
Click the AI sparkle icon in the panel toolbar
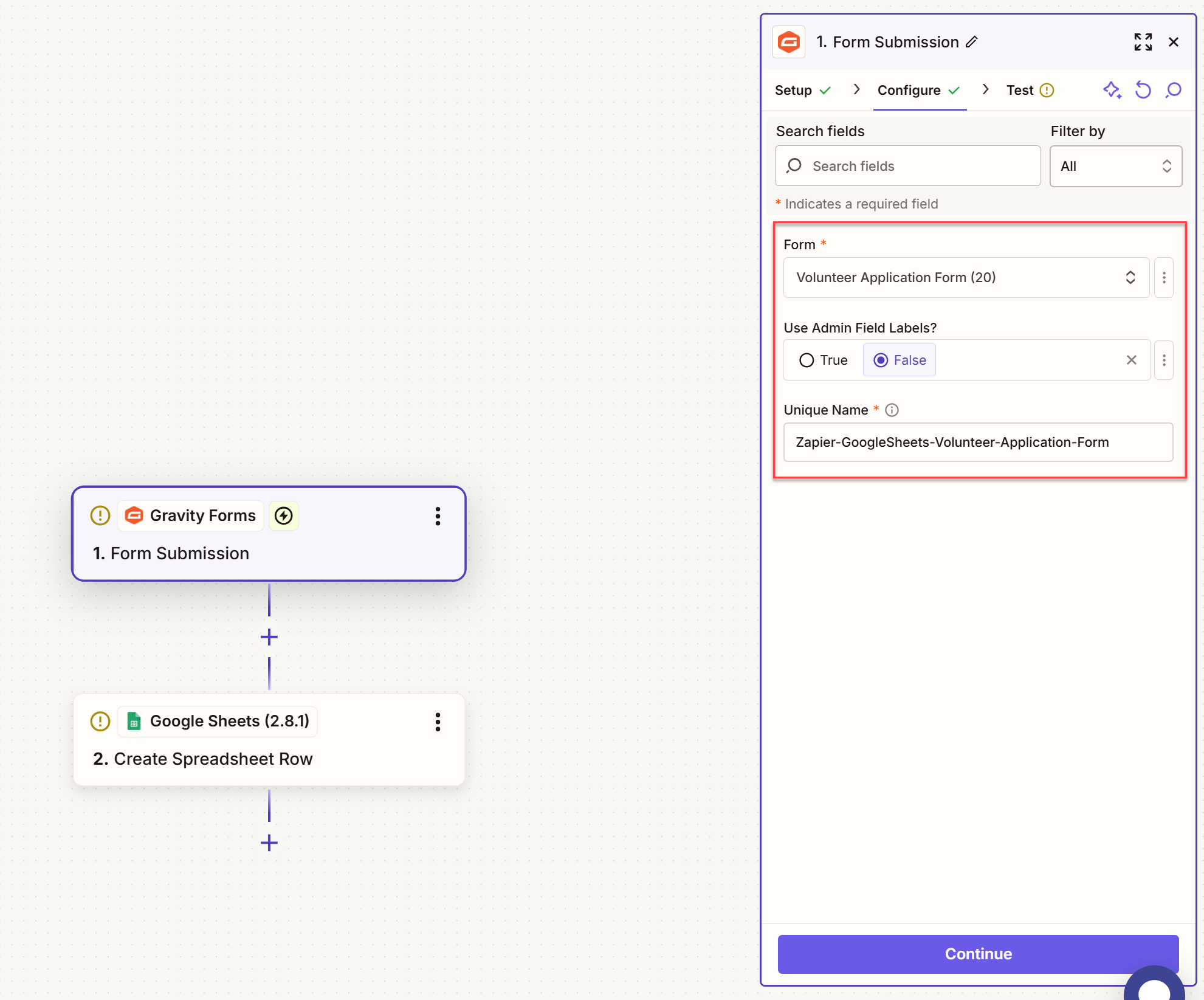(1112, 90)
